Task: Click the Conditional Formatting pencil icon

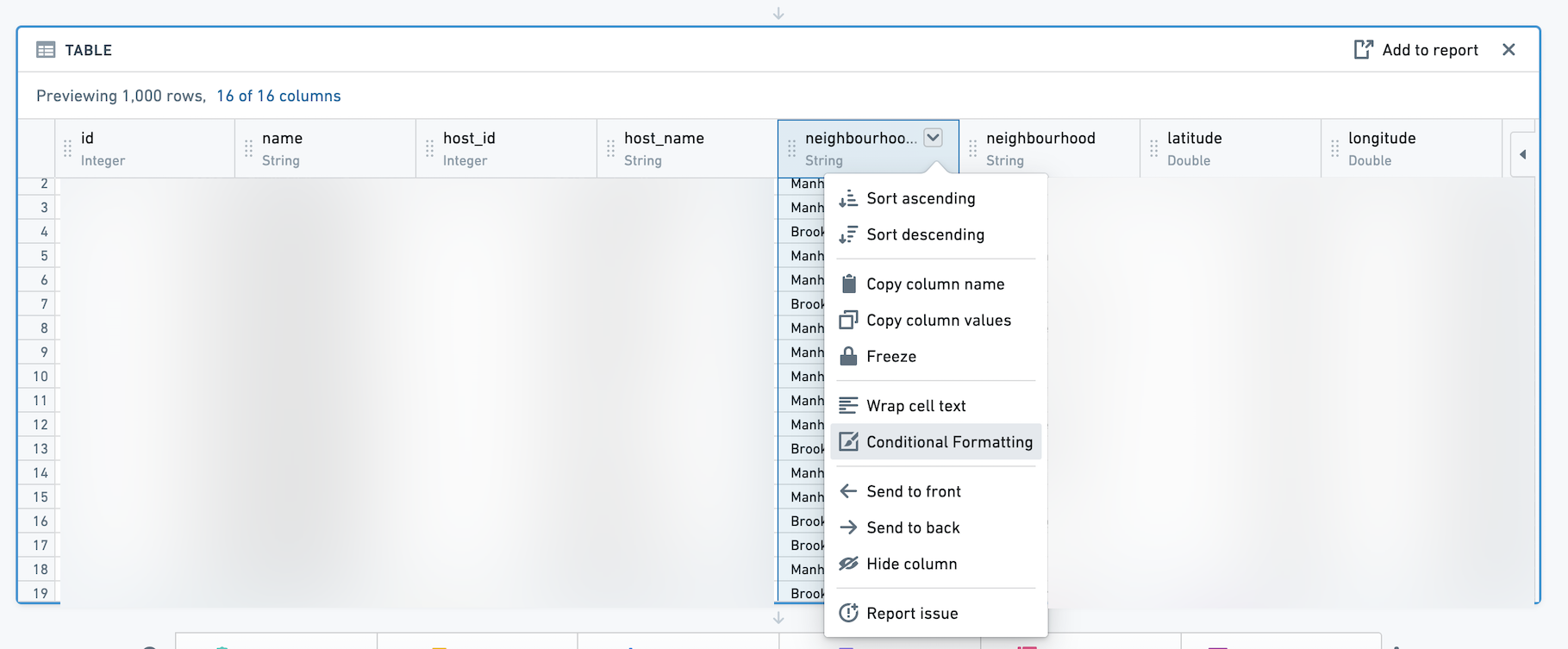Action: [x=848, y=441]
